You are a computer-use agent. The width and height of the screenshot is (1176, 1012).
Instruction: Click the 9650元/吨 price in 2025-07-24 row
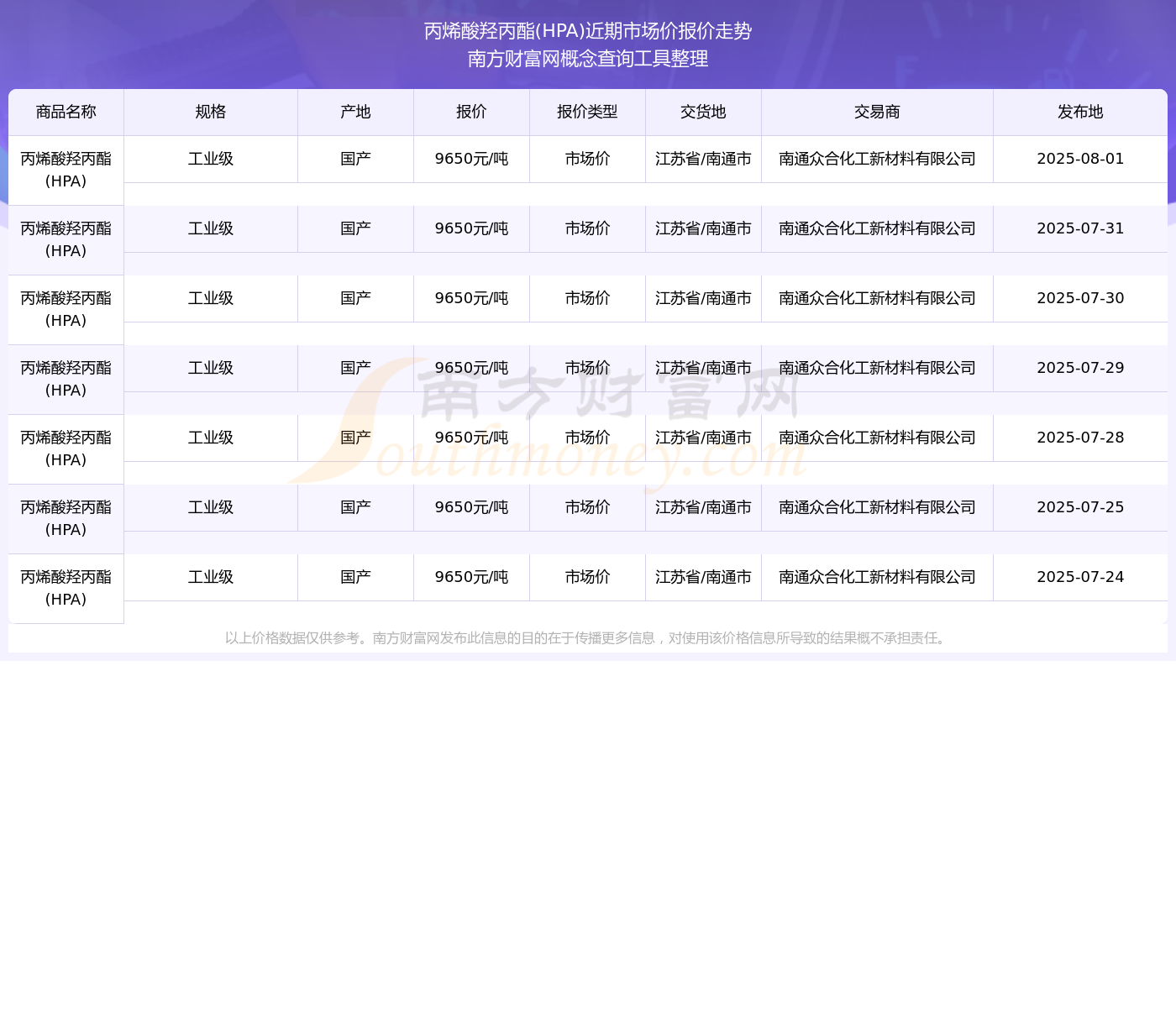pyautogui.click(x=472, y=577)
